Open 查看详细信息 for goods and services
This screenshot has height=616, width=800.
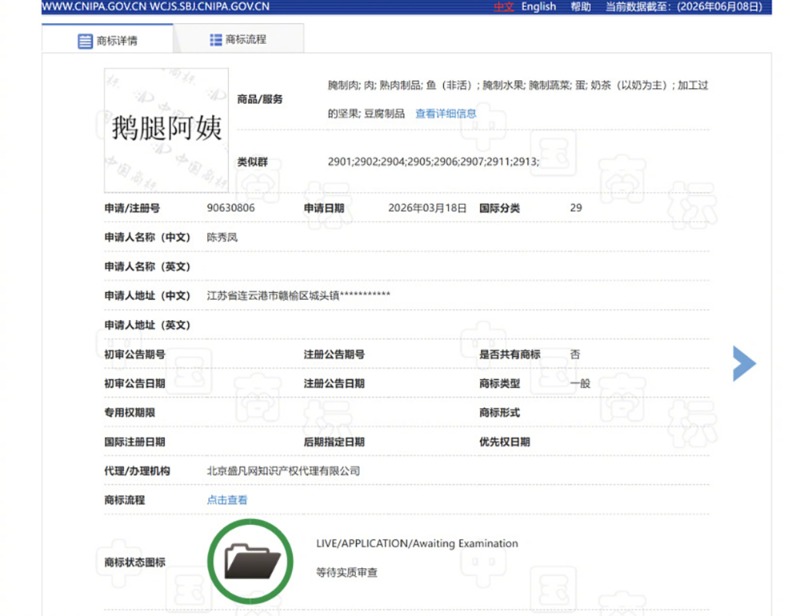(446, 113)
